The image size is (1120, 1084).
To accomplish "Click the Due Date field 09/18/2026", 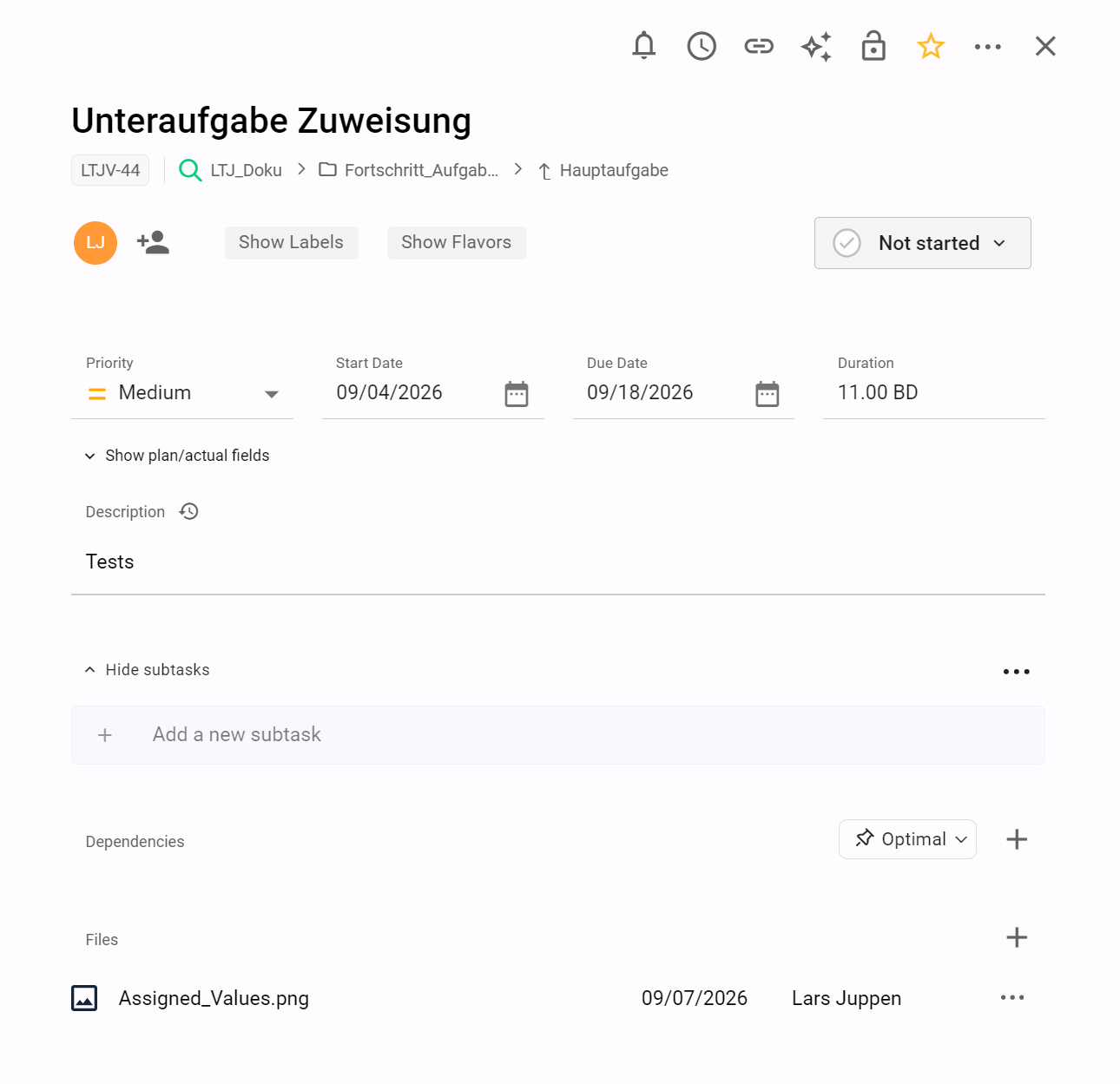I will [x=641, y=393].
